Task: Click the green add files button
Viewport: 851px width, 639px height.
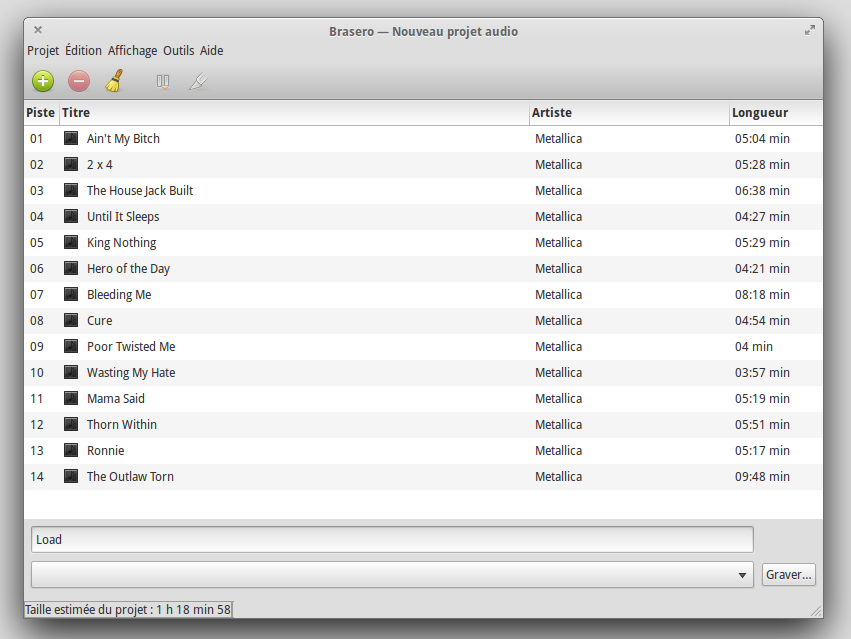Action: click(43, 81)
